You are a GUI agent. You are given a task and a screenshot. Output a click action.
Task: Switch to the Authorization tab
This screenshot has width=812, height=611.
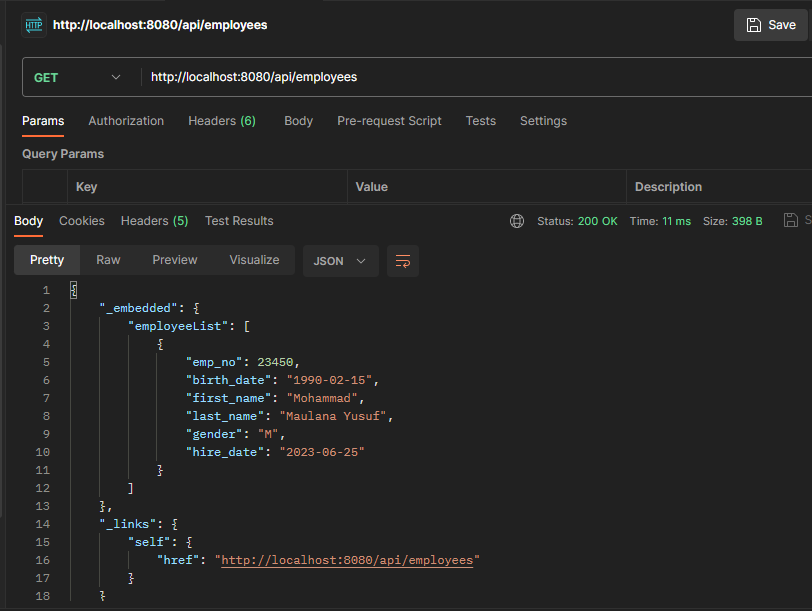[125, 120]
